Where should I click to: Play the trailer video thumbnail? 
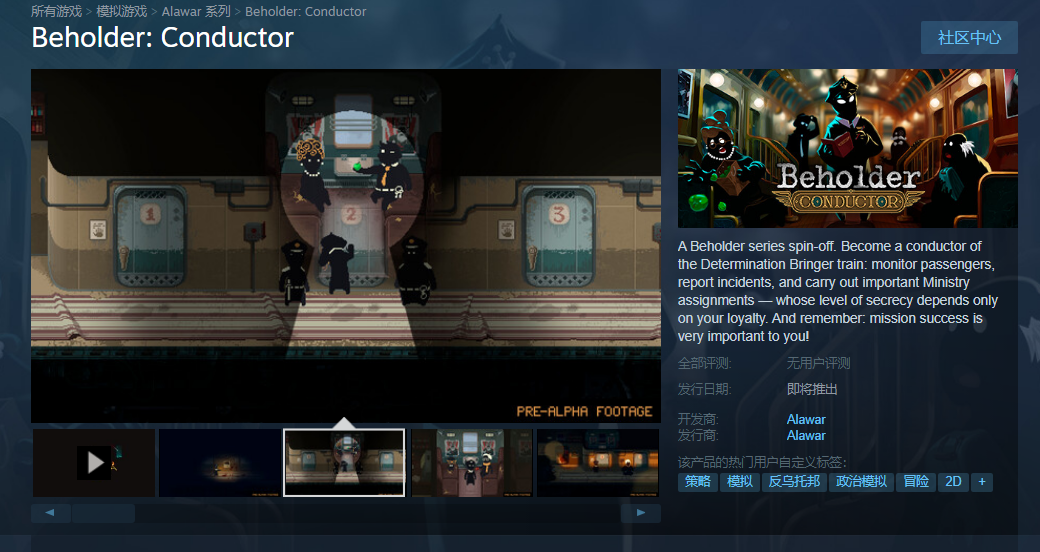pyautogui.click(x=94, y=462)
